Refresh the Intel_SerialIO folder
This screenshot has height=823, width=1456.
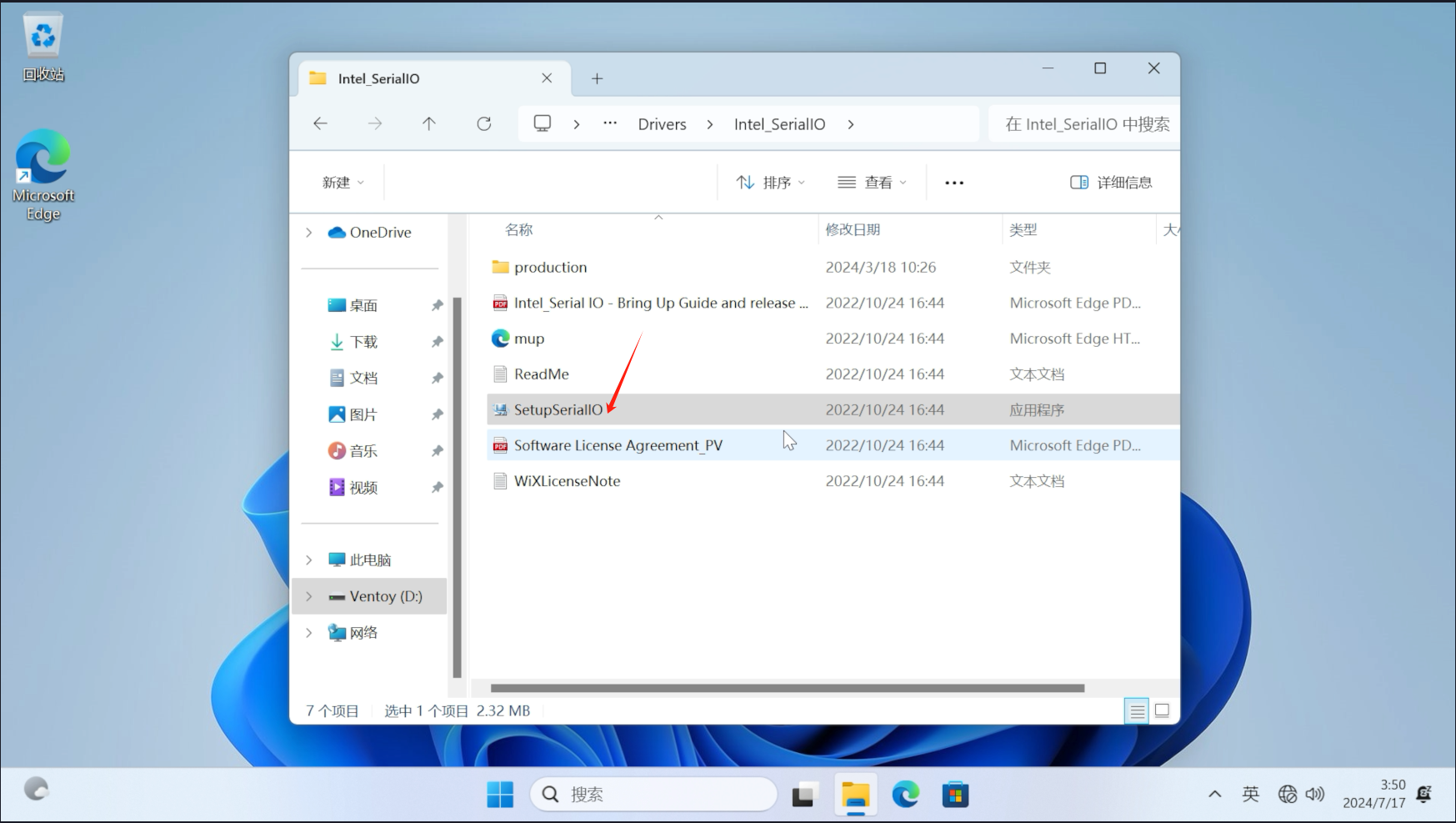tap(483, 123)
